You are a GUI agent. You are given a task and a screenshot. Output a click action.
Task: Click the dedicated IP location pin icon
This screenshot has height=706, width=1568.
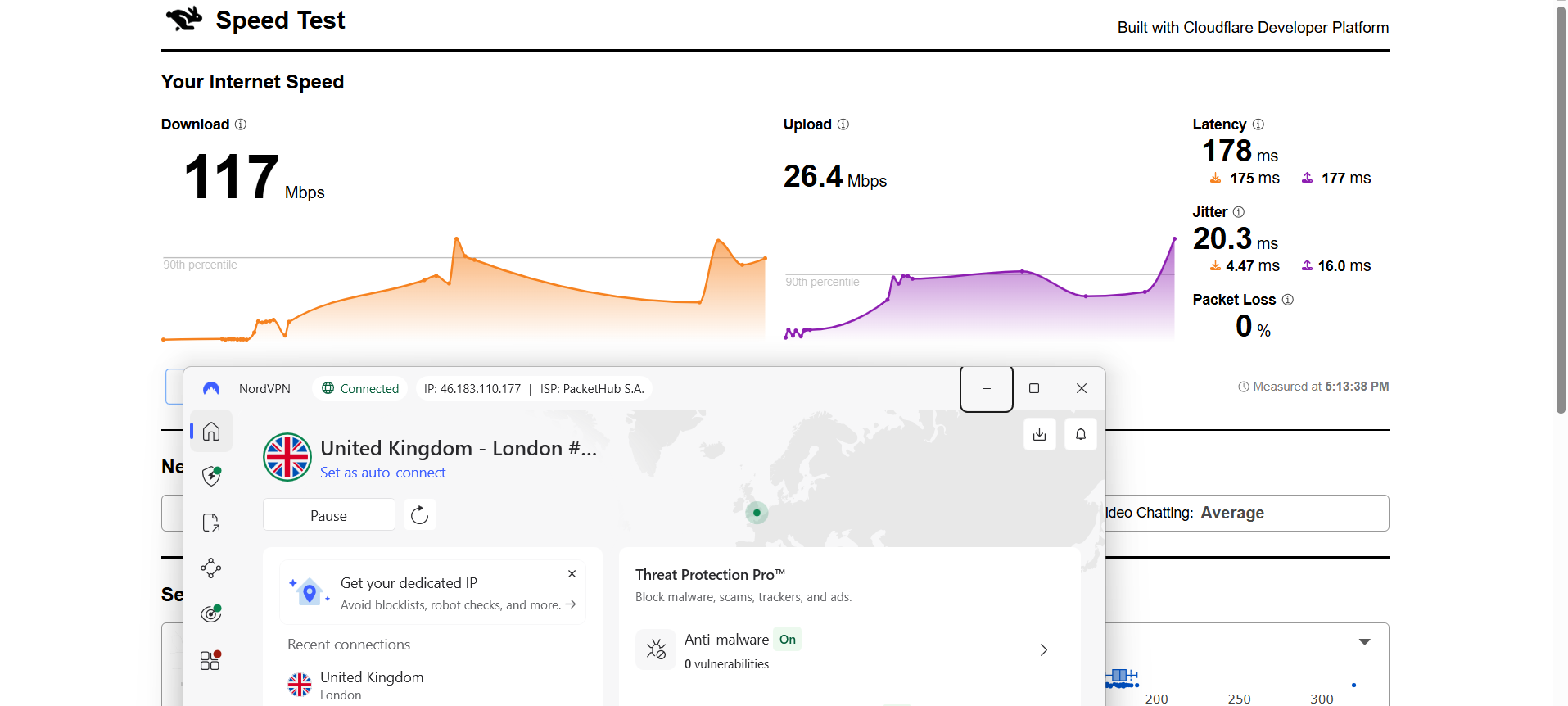310,591
